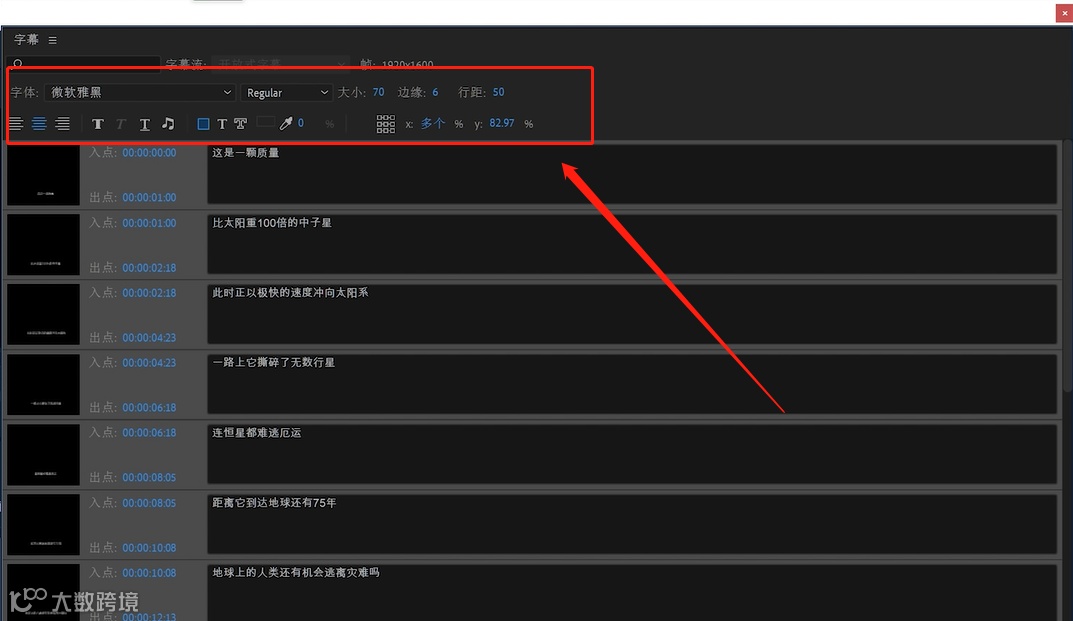Edit out point 00:00:01:00 of first caption
Image resolution: width=1073 pixels, height=621 pixels.
coord(149,198)
